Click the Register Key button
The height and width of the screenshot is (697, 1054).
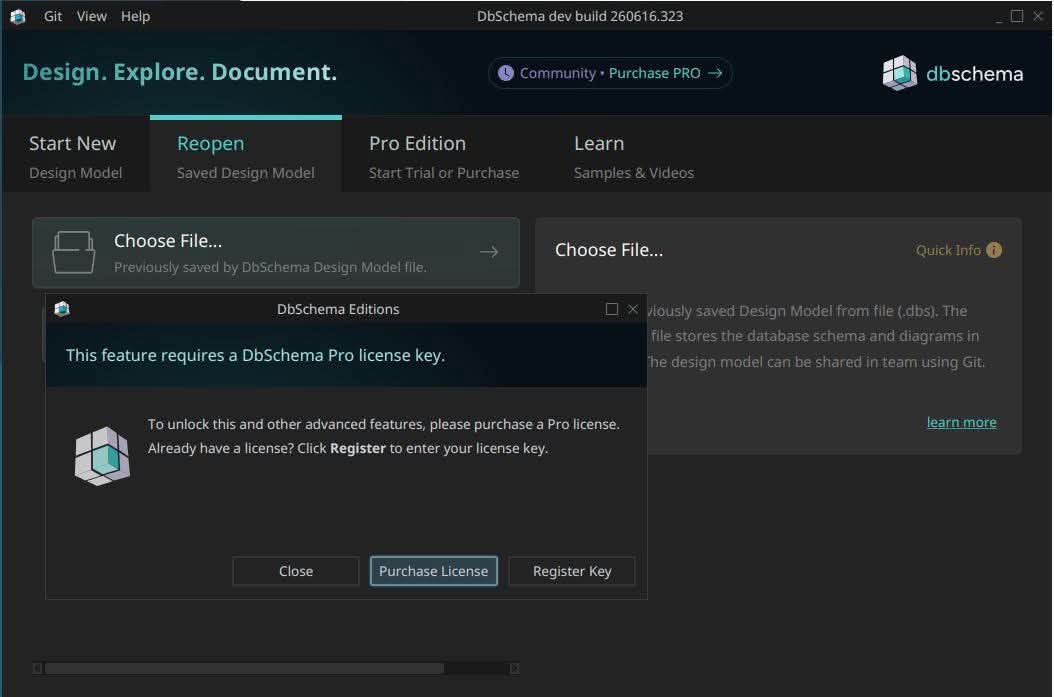[572, 571]
